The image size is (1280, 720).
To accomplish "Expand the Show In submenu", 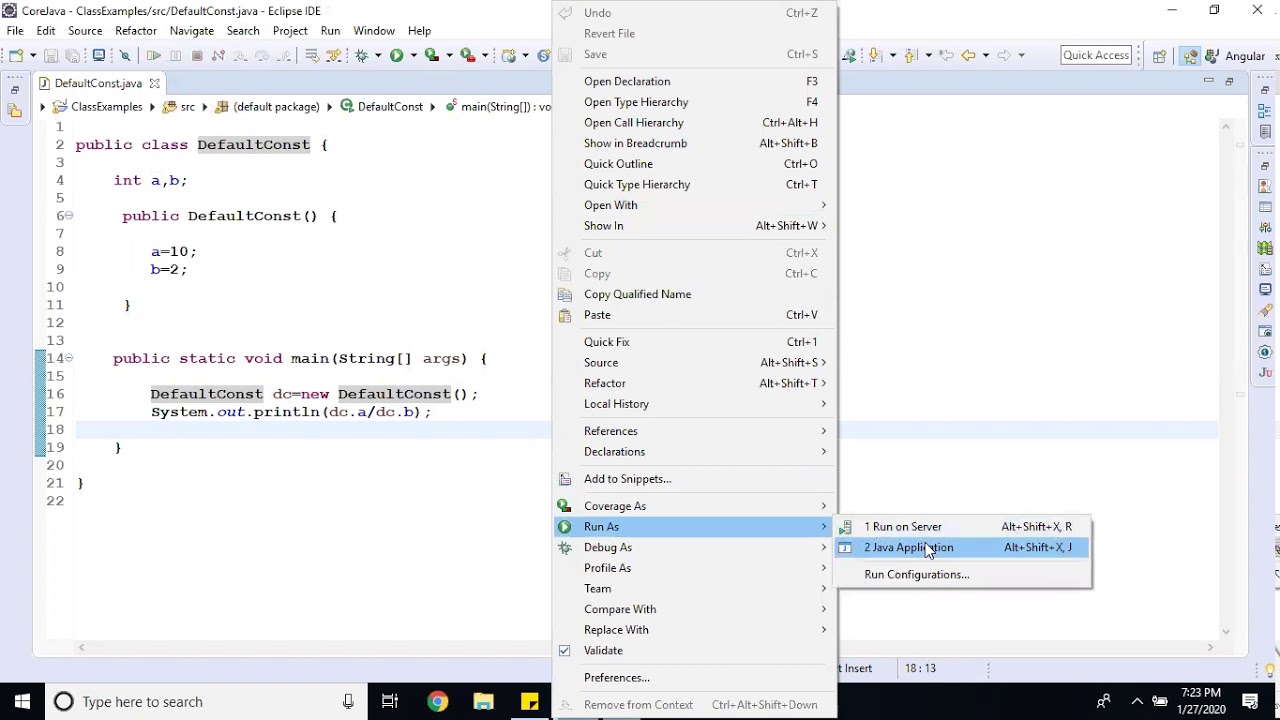I will [694, 226].
